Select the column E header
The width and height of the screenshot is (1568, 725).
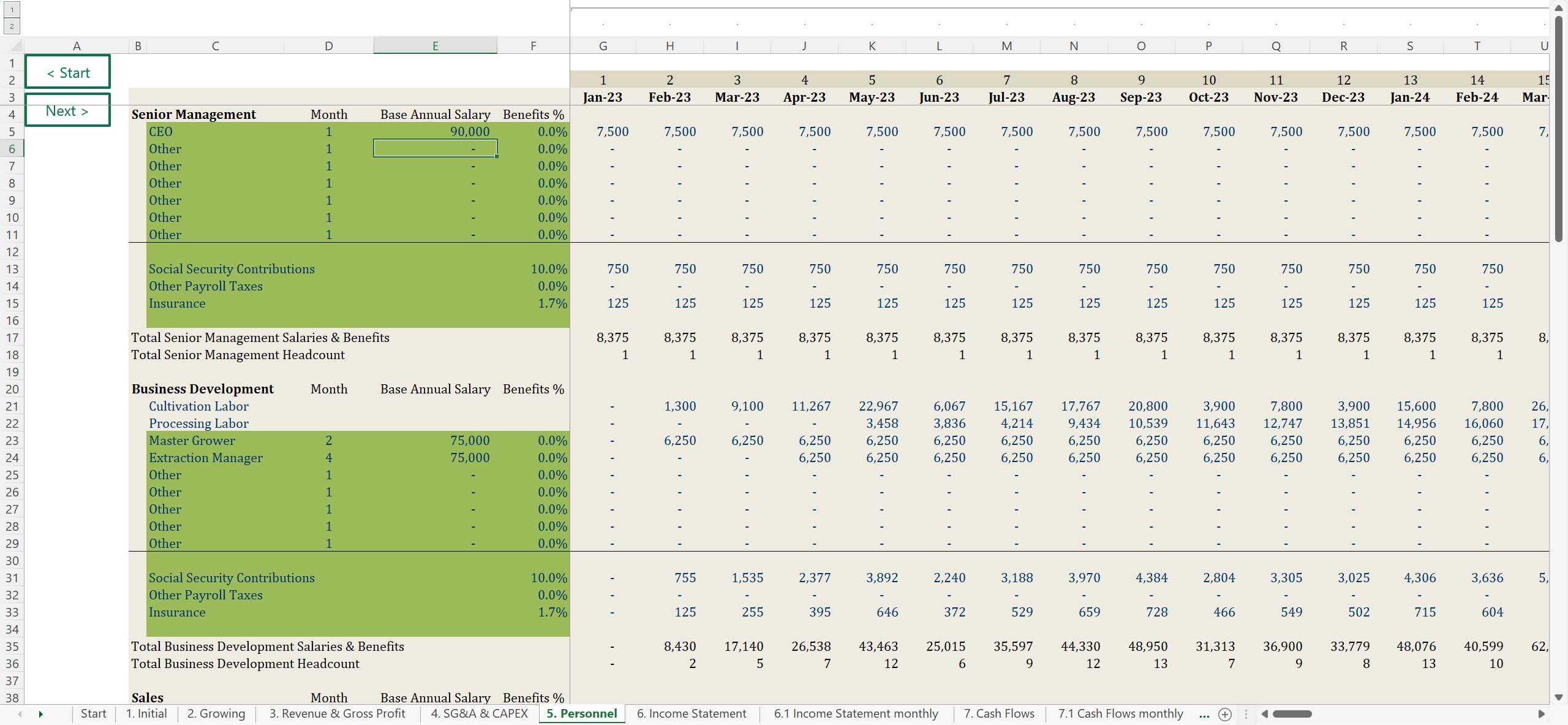pyautogui.click(x=435, y=46)
